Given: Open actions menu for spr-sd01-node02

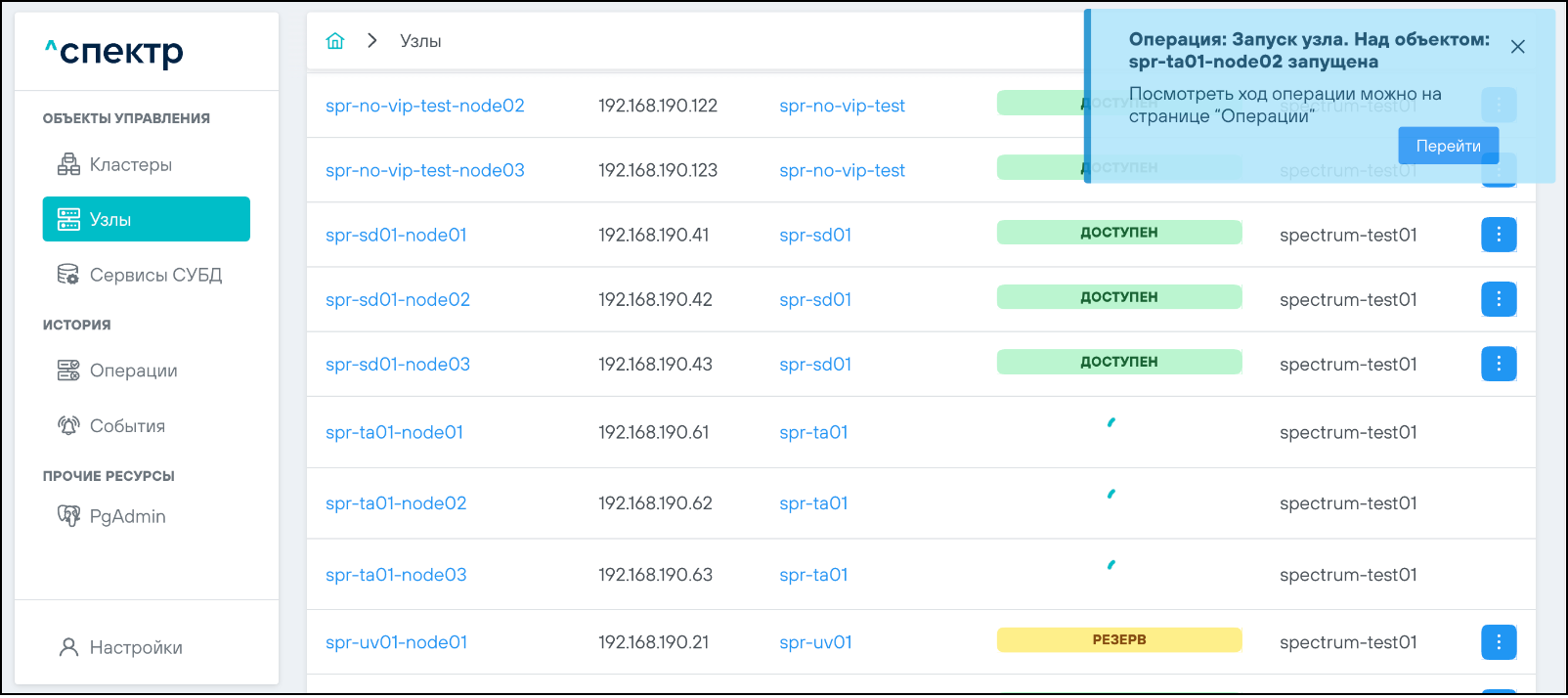Looking at the screenshot, I should [x=1498, y=299].
